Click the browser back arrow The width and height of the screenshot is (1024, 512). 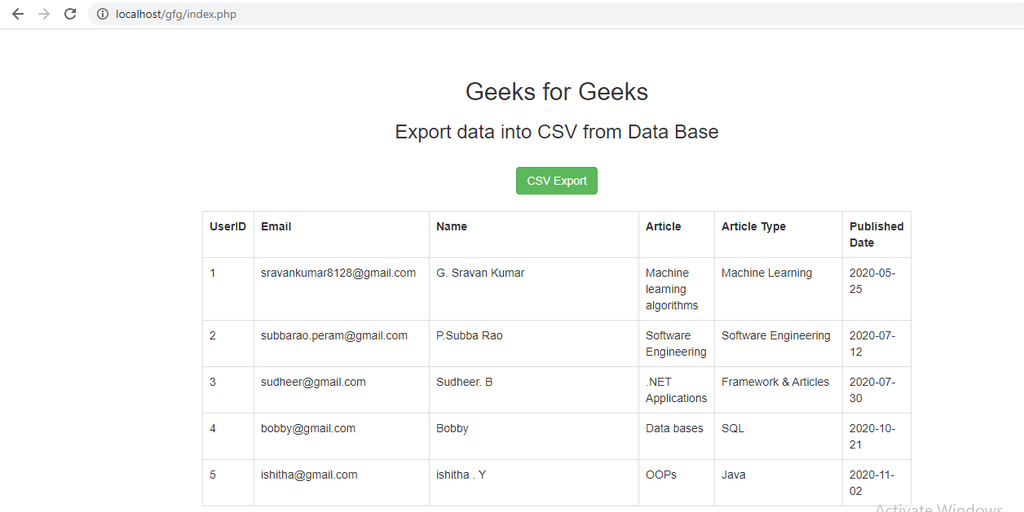point(17,14)
